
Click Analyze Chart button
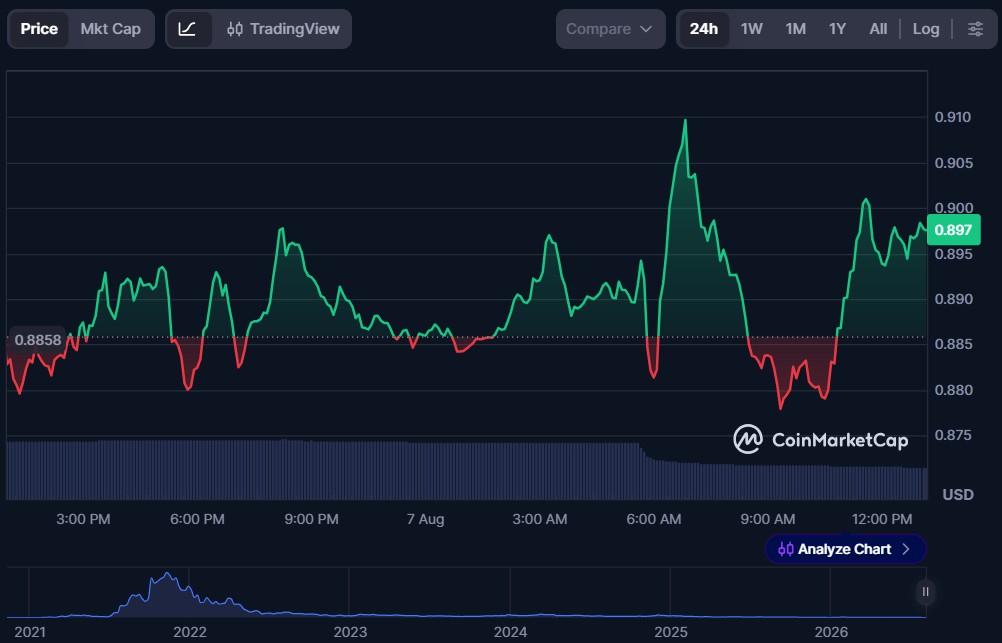[845, 549]
